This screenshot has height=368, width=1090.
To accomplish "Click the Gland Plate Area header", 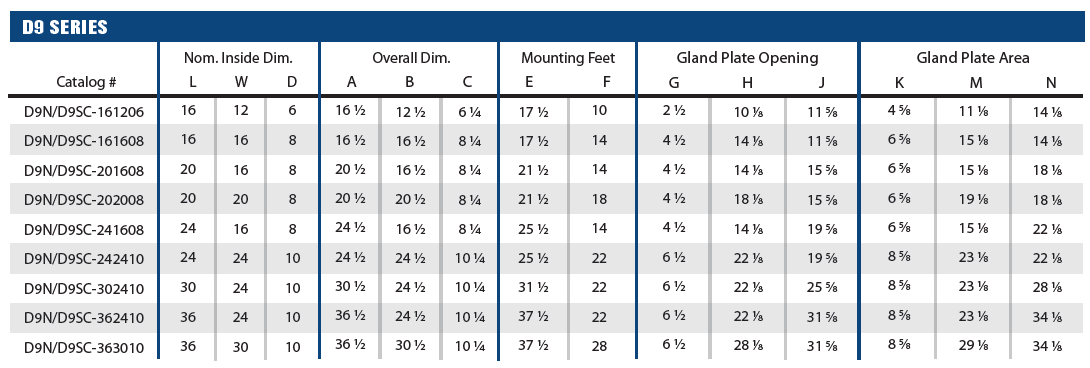I will coord(973,58).
